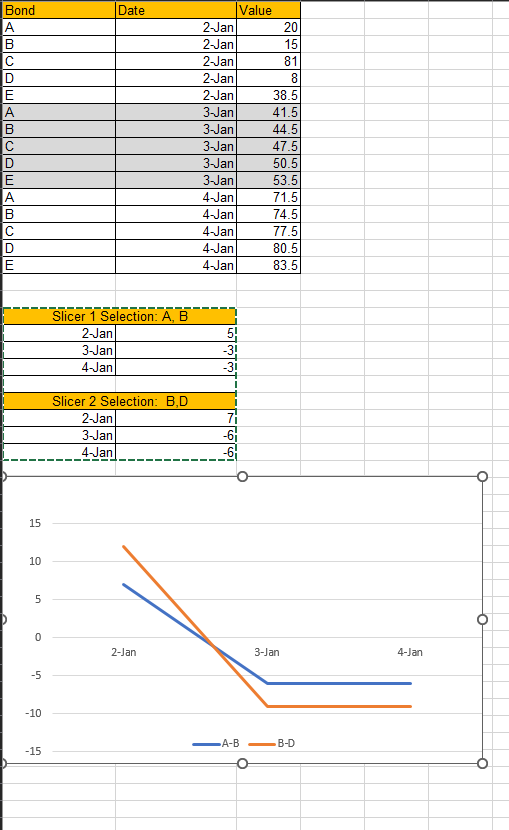
Task: Select the Bond header cell
Action: (x=59, y=10)
